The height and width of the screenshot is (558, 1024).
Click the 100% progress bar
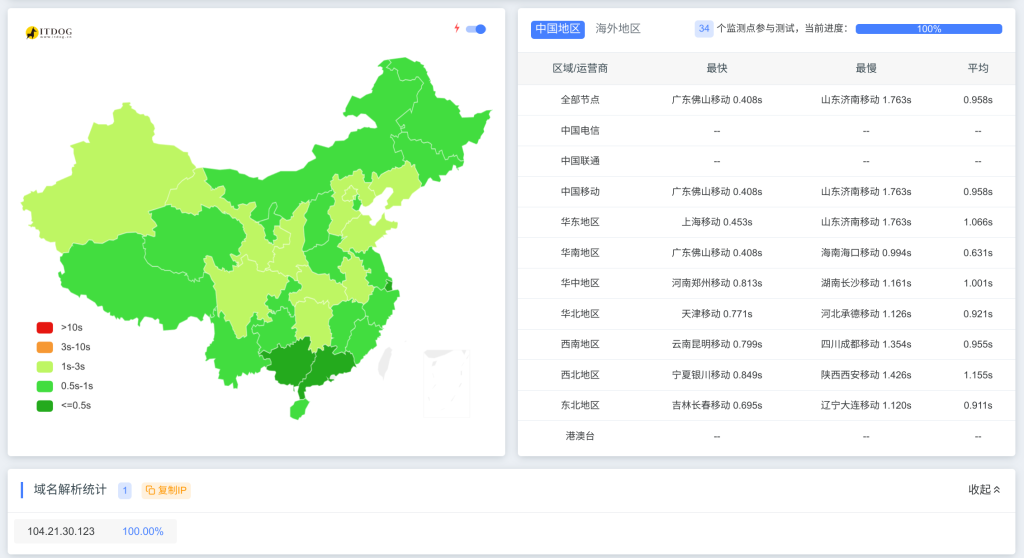(929, 29)
